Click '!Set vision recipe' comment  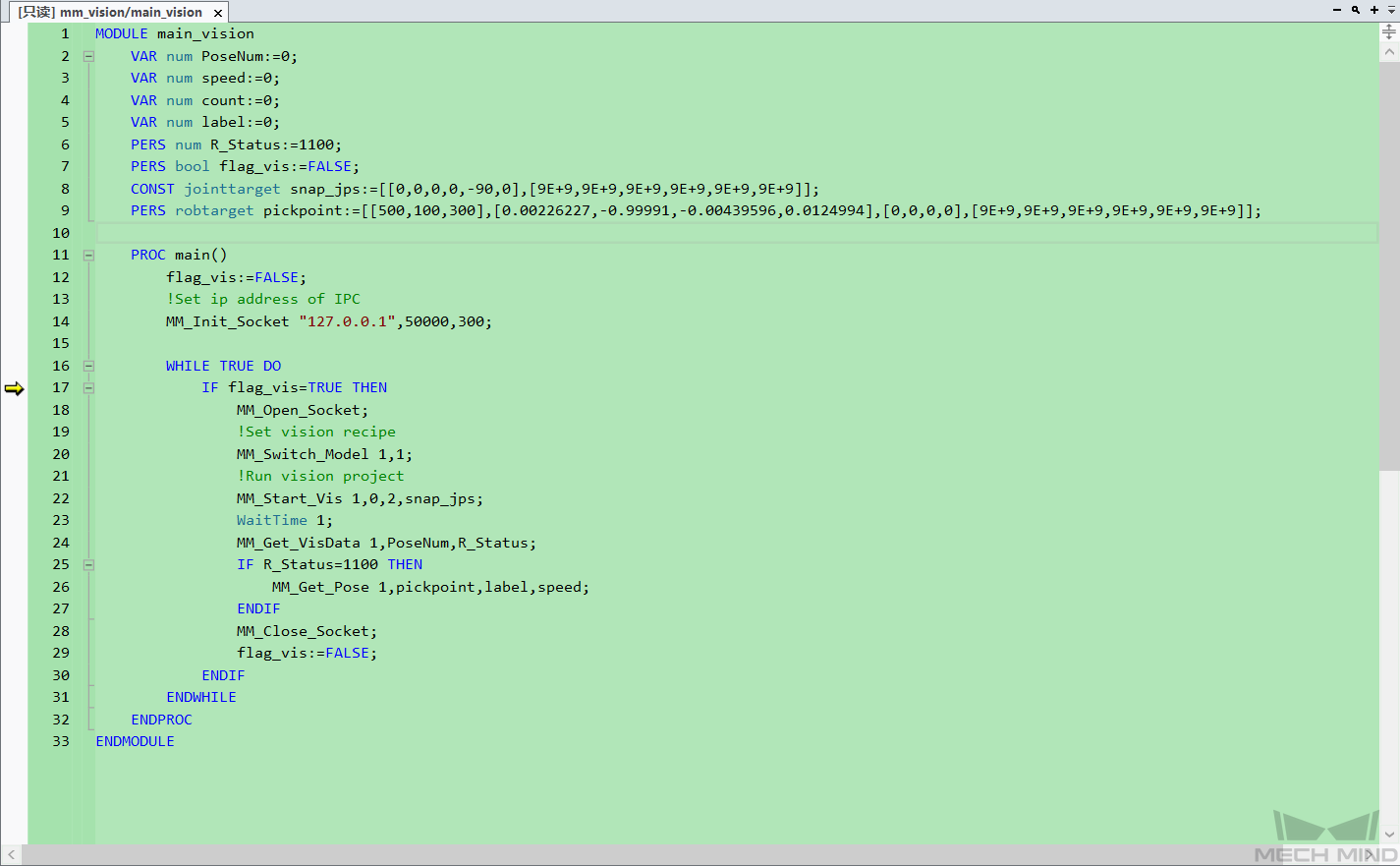click(x=316, y=432)
